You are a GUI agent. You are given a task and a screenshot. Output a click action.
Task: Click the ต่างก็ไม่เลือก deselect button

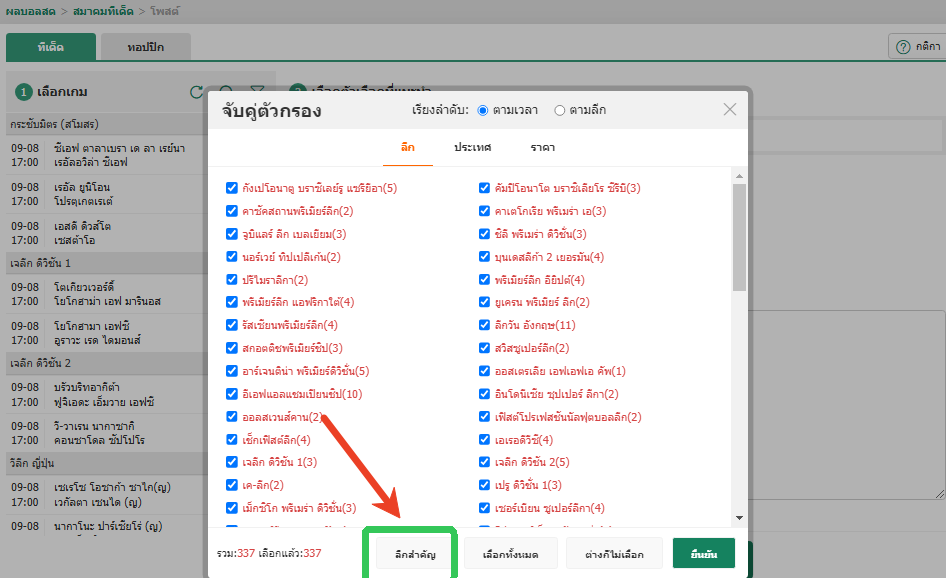pos(614,553)
